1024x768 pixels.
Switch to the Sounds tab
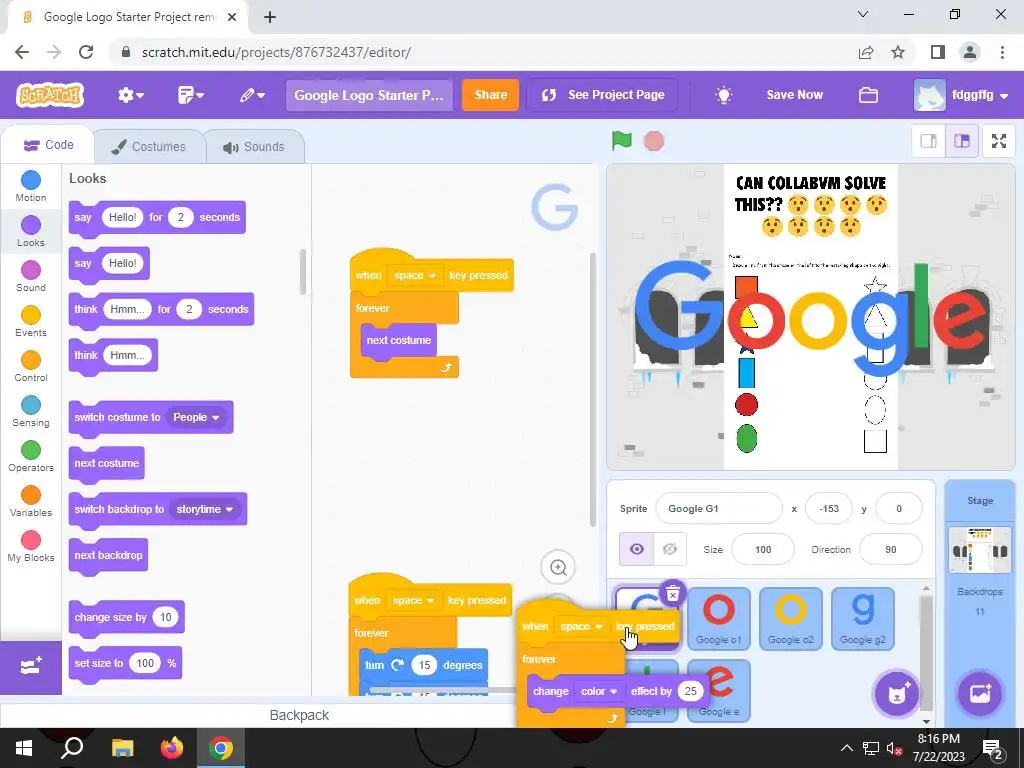point(255,147)
